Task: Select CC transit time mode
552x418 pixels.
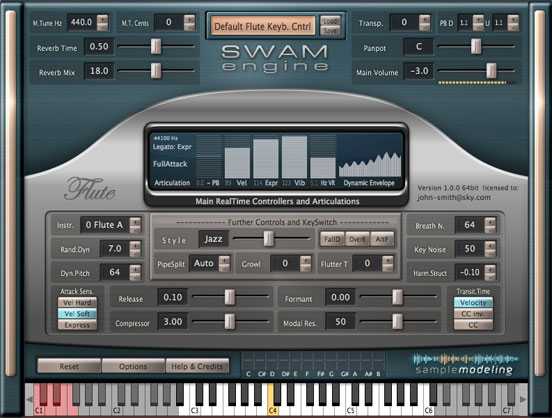Action: (473, 325)
